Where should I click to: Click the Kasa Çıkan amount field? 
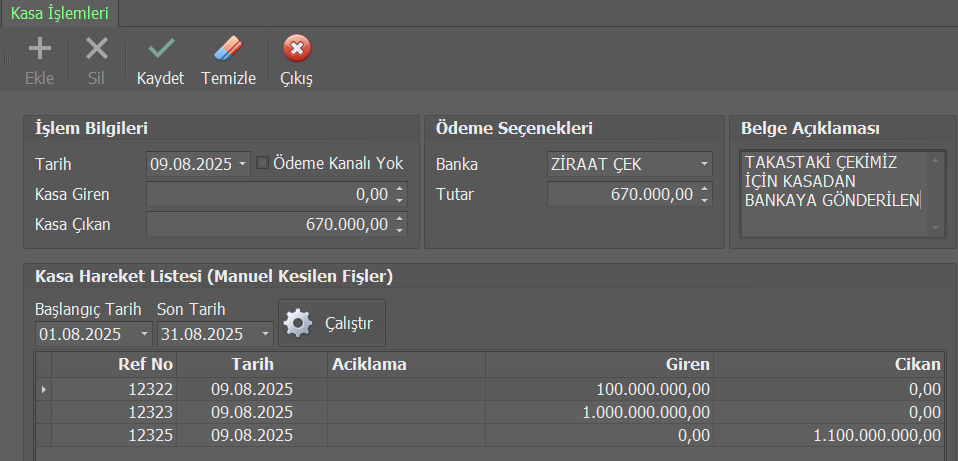tap(268, 225)
